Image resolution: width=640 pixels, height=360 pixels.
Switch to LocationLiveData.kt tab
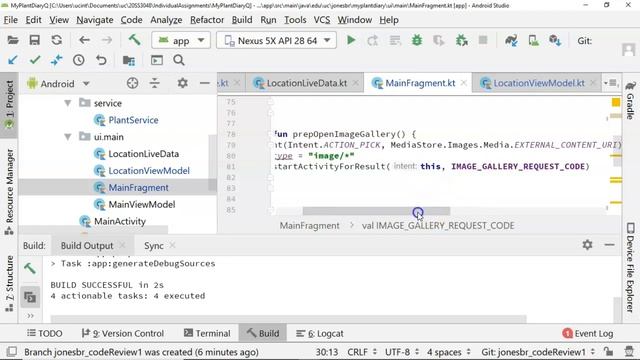pyautogui.click(x=307, y=83)
